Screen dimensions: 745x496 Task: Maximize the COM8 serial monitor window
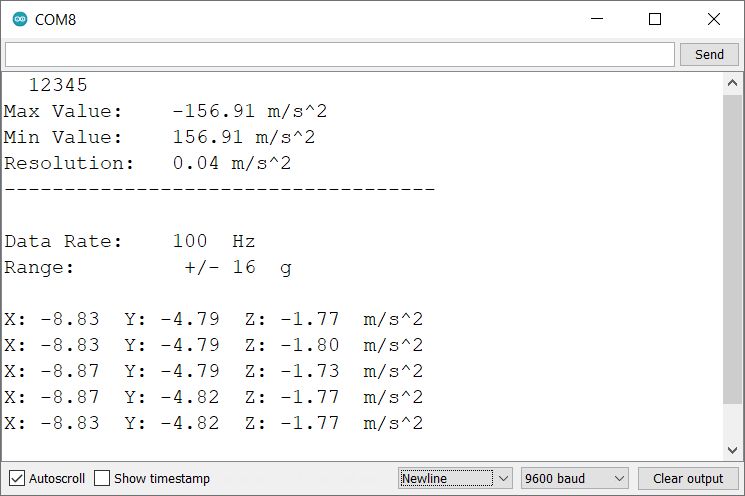coord(655,19)
